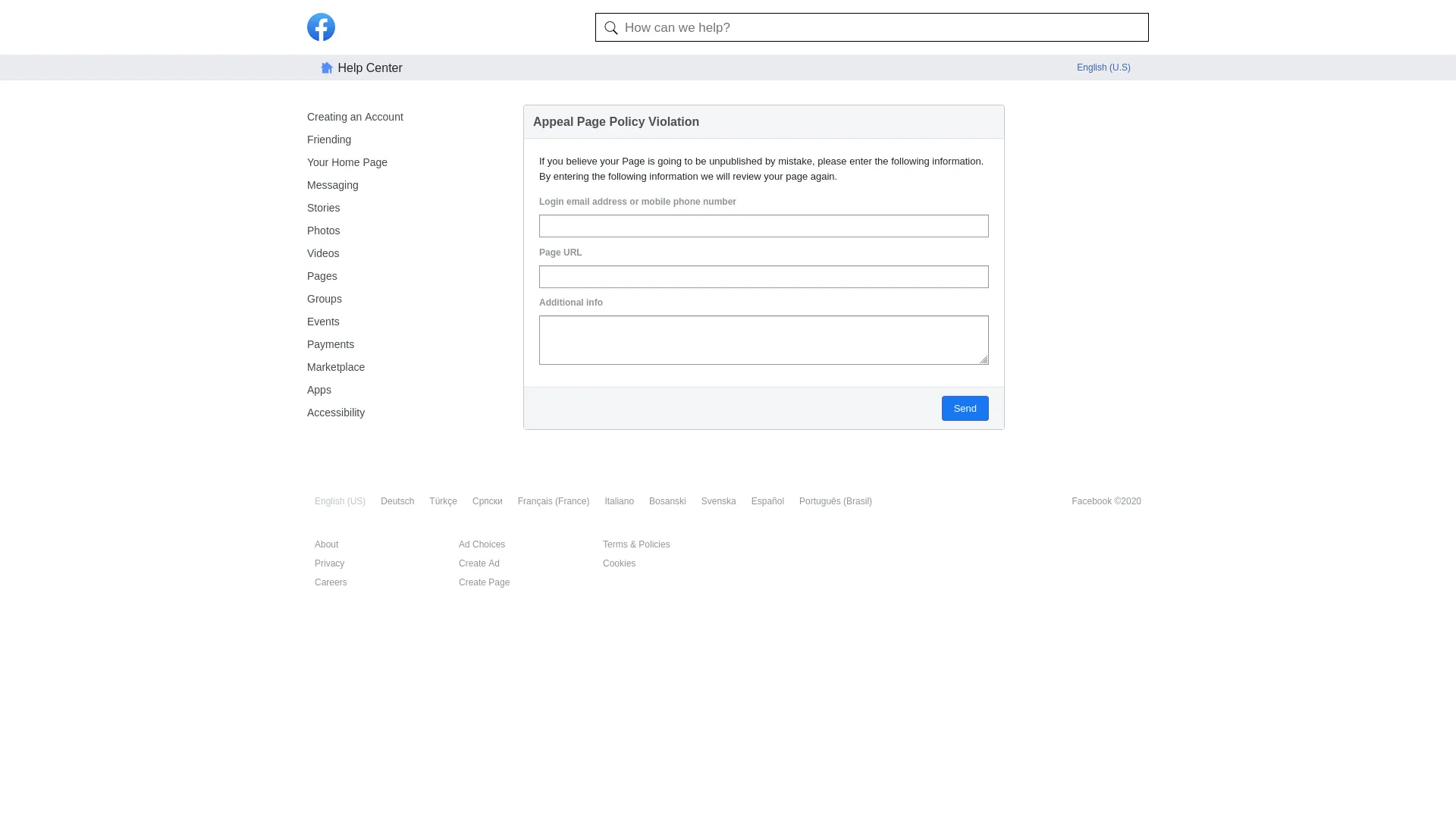Click the Facebook ©2020 copyright text
Viewport: 1456px width, 819px height.
1106,501
